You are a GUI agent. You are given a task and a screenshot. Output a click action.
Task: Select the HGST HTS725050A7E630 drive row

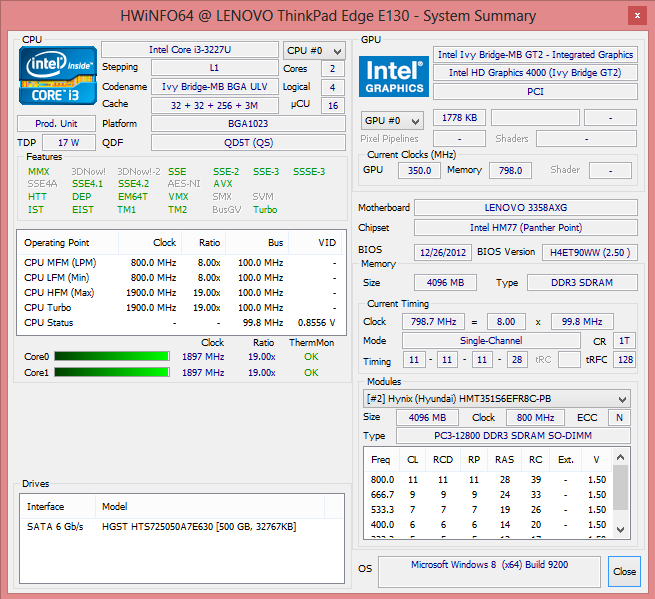182,527
